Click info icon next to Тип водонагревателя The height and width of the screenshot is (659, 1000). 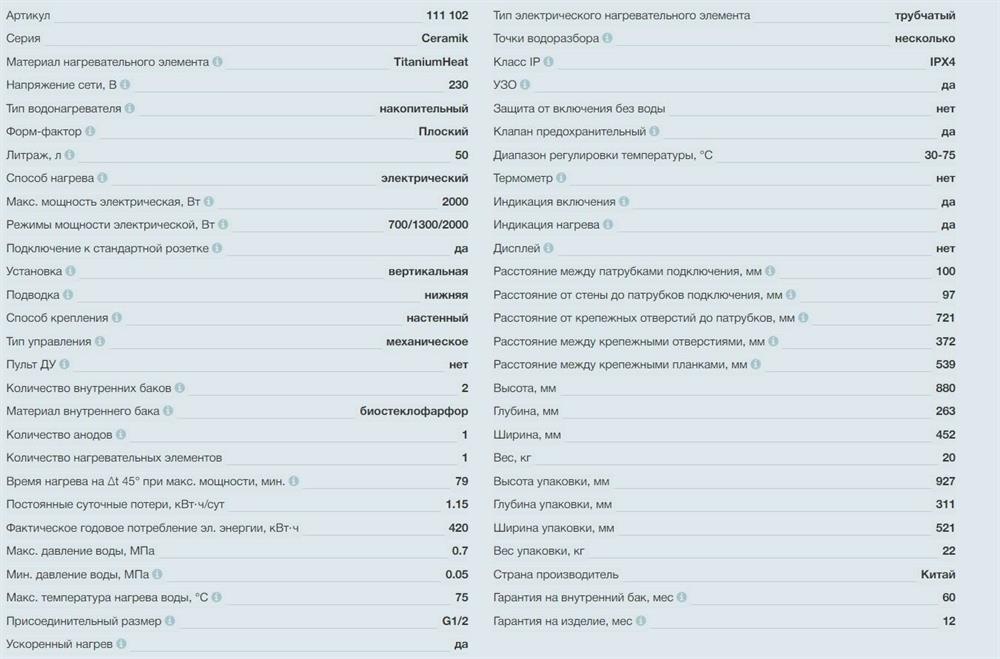[130, 108]
